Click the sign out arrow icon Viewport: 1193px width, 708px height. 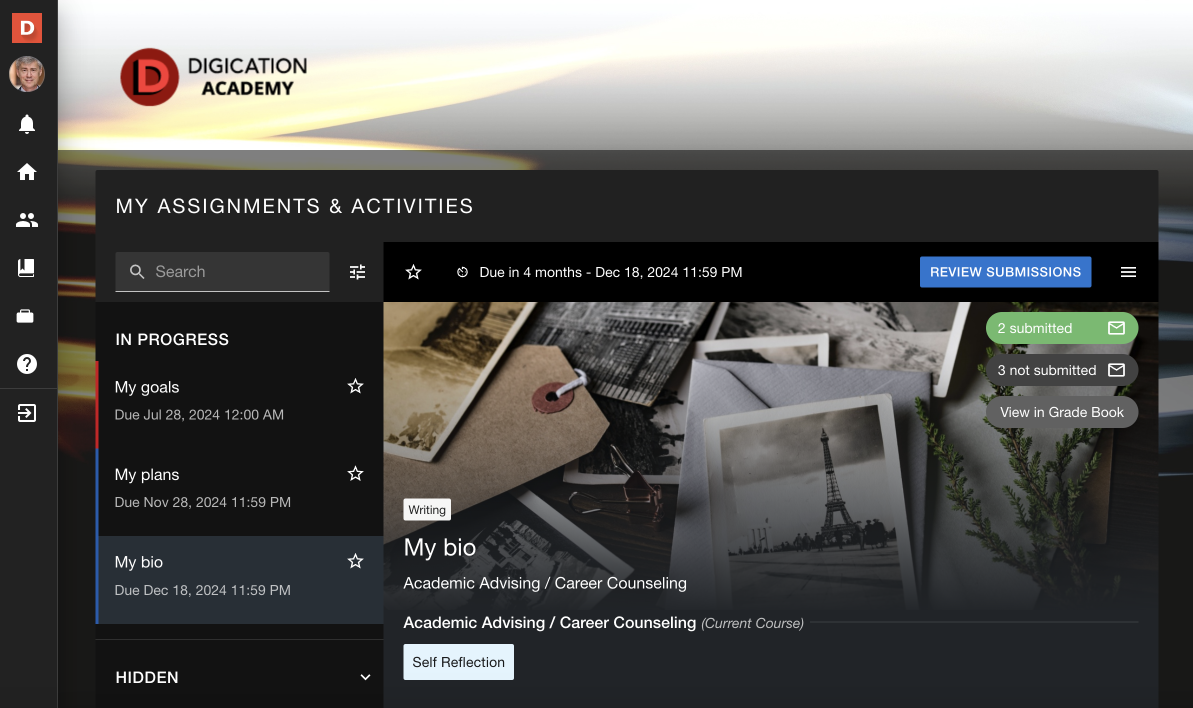pyautogui.click(x=27, y=413)
